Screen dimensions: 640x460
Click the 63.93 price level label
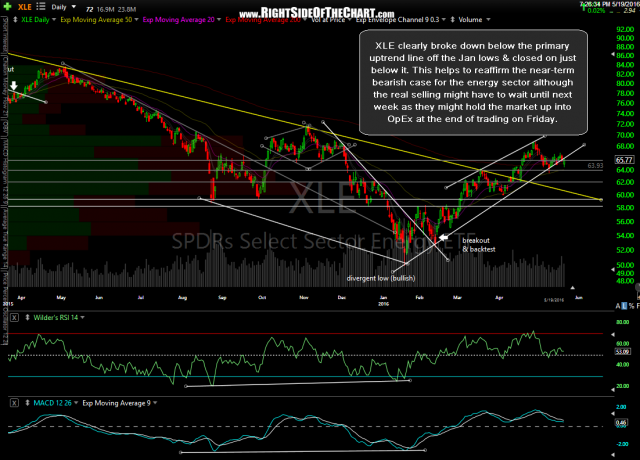click(595, 166)
